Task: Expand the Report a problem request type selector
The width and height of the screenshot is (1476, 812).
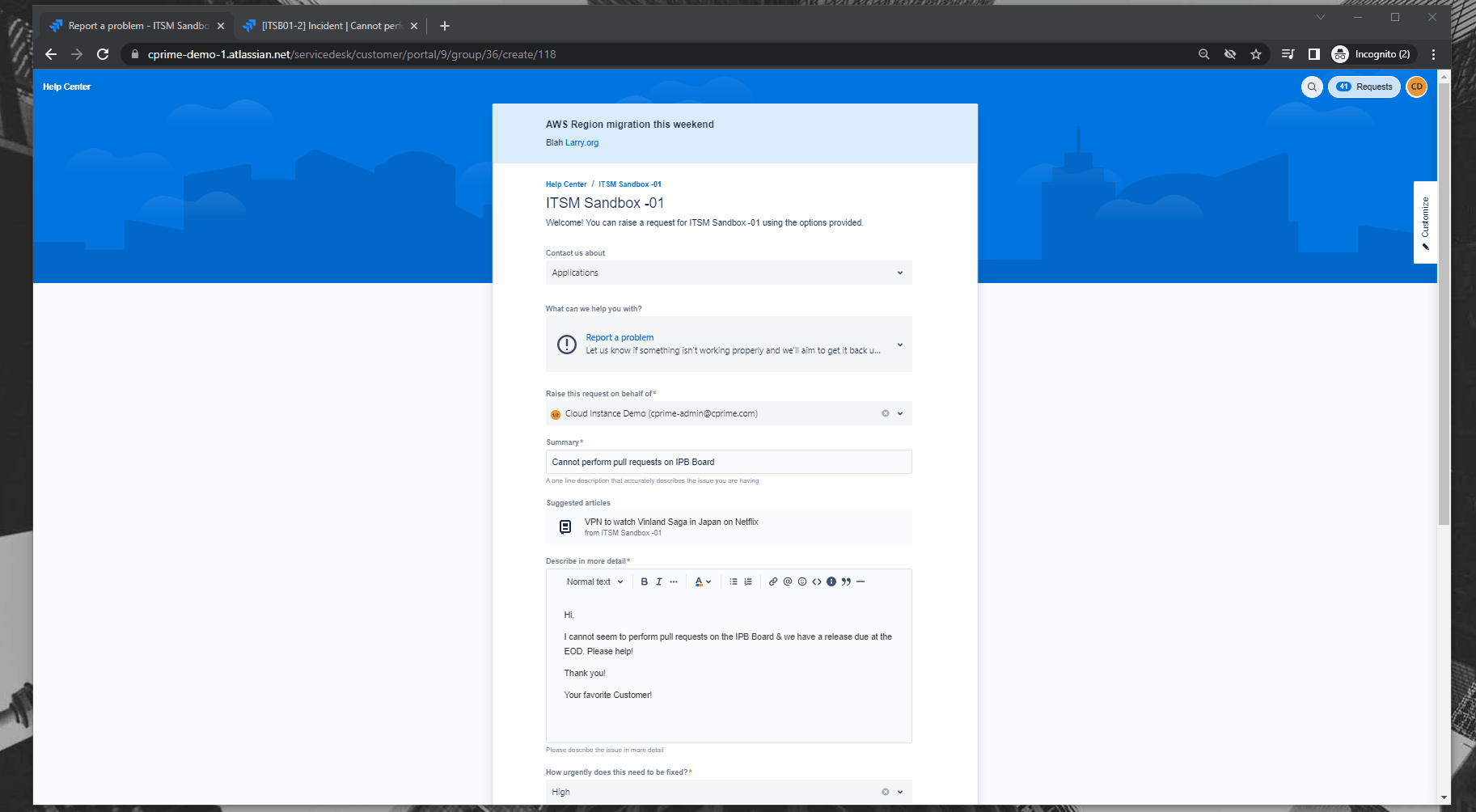Action: (729, 344)
